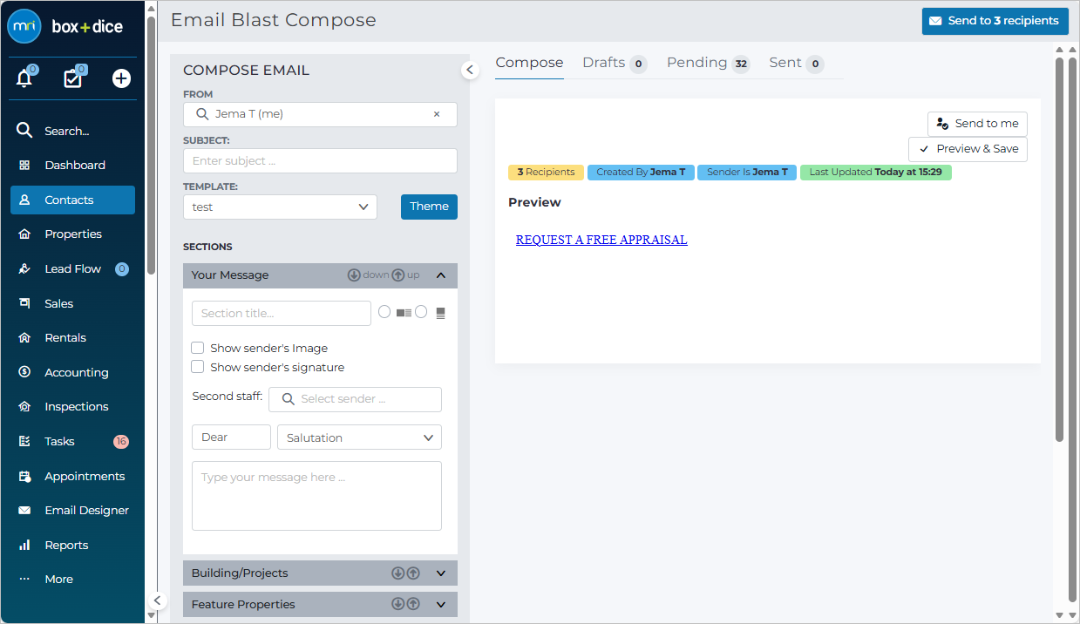Click the Select sender search field
Viewport: 1080px width, 624px height.
pyautogui.click(x=355, y=399)
